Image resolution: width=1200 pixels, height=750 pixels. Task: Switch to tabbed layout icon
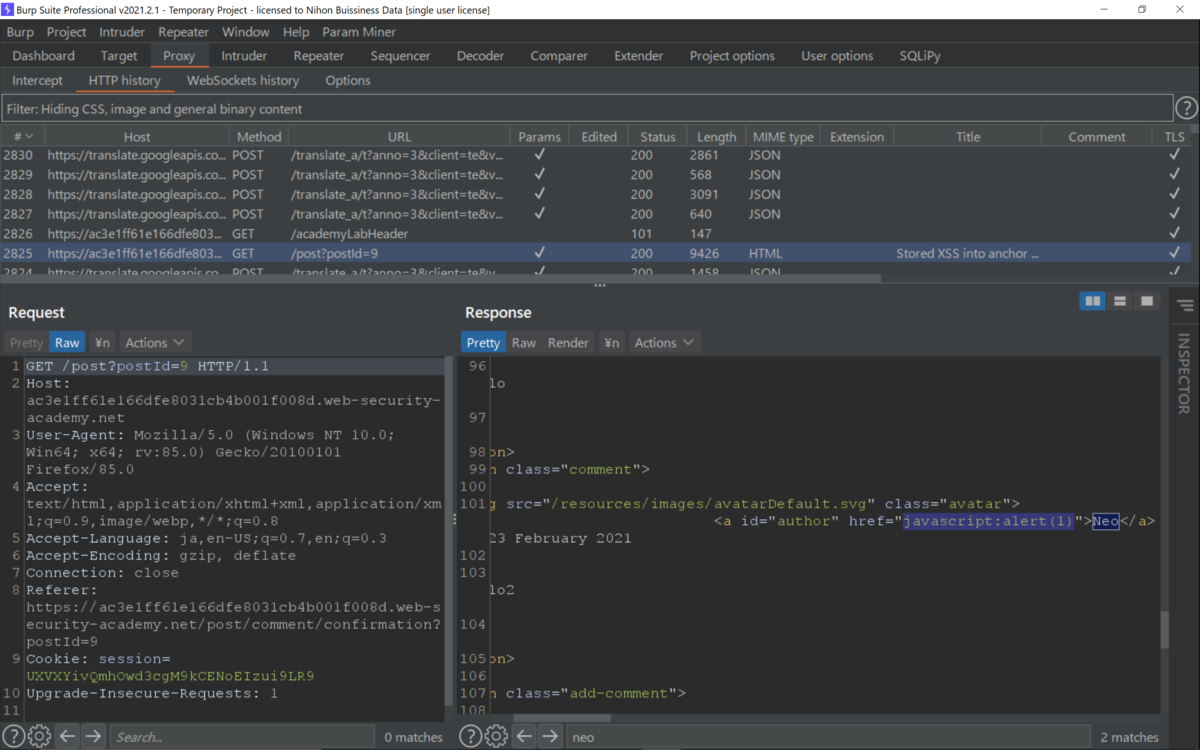pos(1147,301)
